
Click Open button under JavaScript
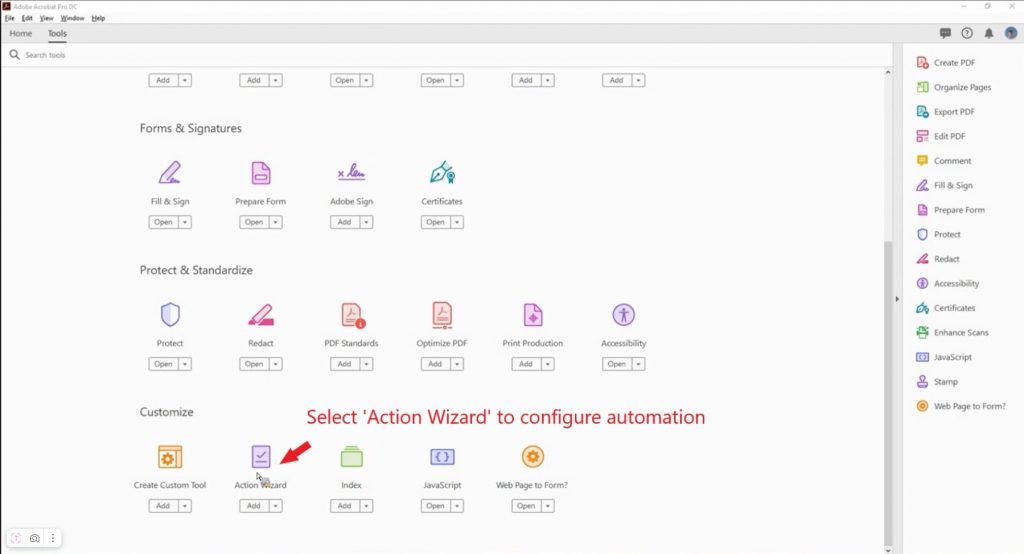coord(436,506)
